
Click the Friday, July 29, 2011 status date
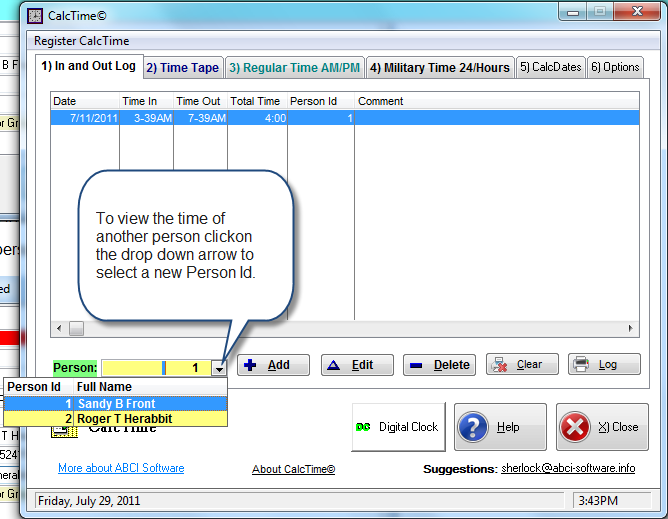pos(89,500)
